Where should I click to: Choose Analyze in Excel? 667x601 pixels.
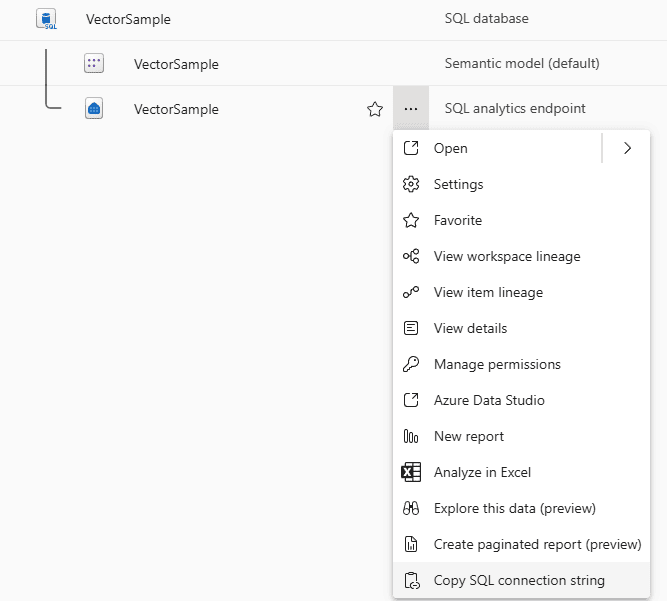point(522,473)
